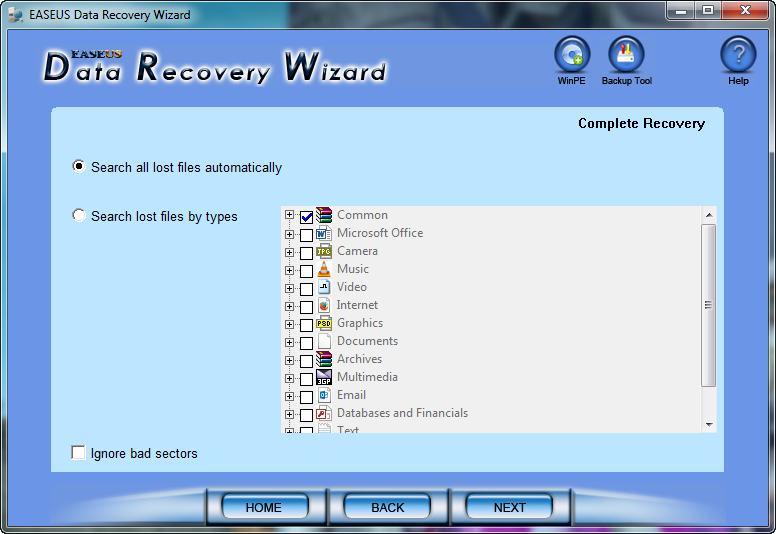Click the Graphics PSD icon

pyautogui.click(x=324, y=323)
